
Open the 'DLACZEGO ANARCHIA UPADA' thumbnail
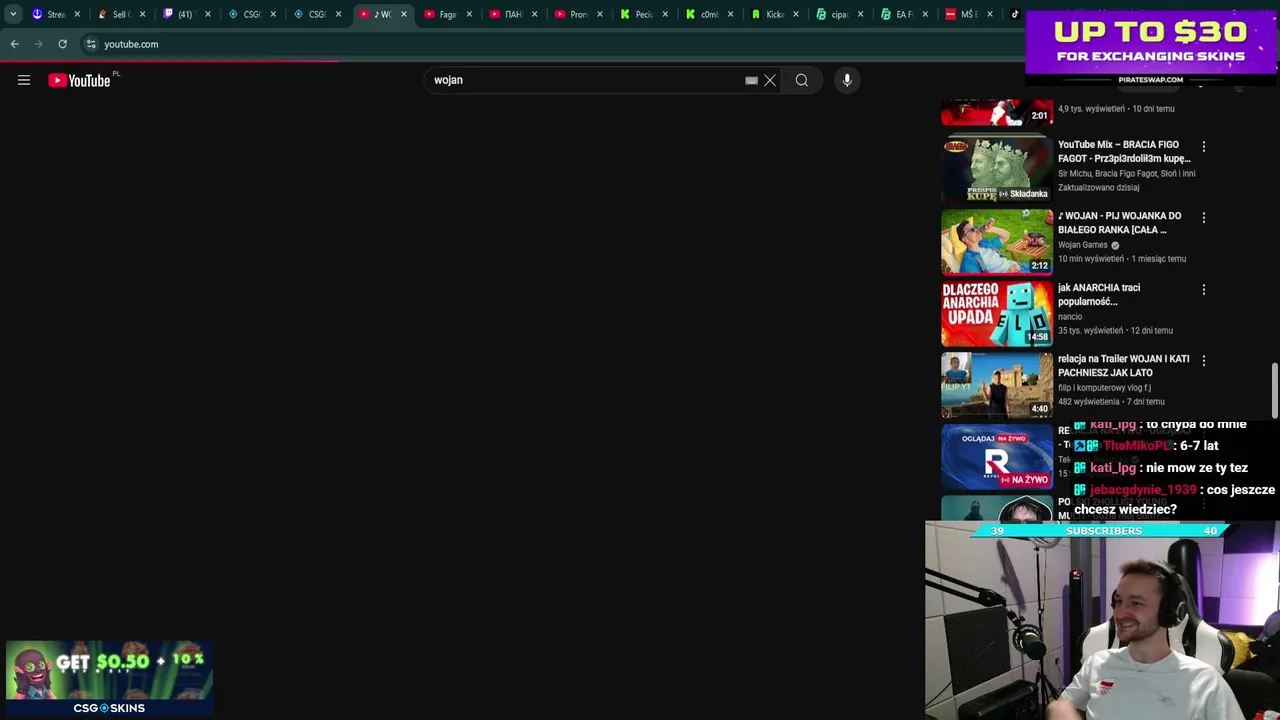pyautogui.click(x=997, y=313)
